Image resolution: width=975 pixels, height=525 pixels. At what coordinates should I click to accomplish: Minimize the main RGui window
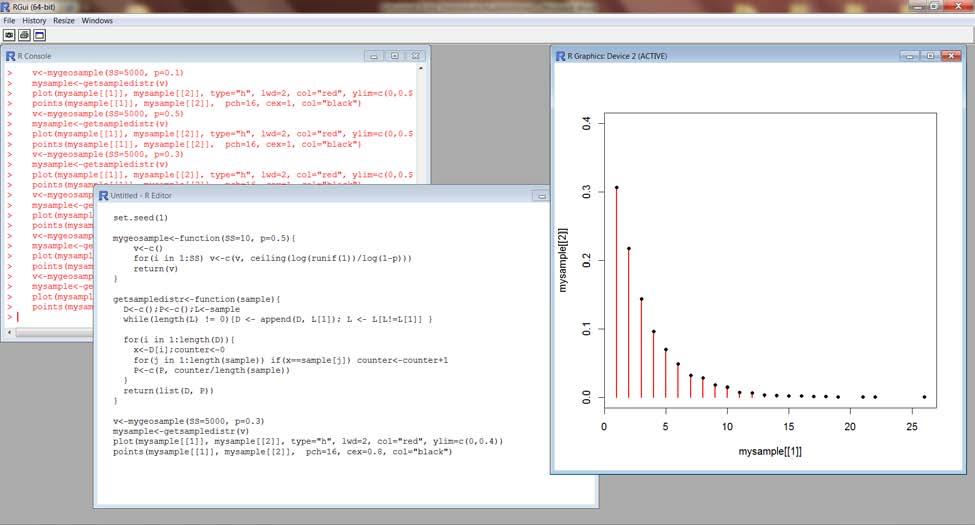point(917,6)
